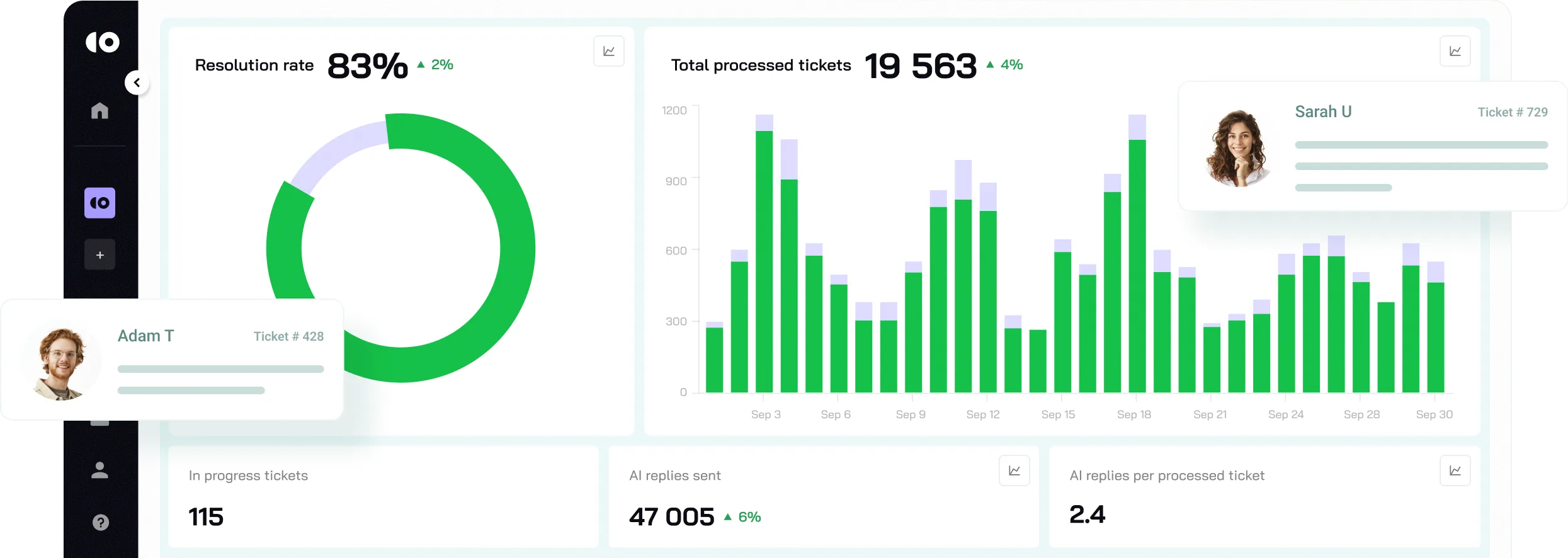Click Sarah U's profile photo
The height and width of the screenshot is (558, 1568).
pyautogui.click(x=1237, y=149)
